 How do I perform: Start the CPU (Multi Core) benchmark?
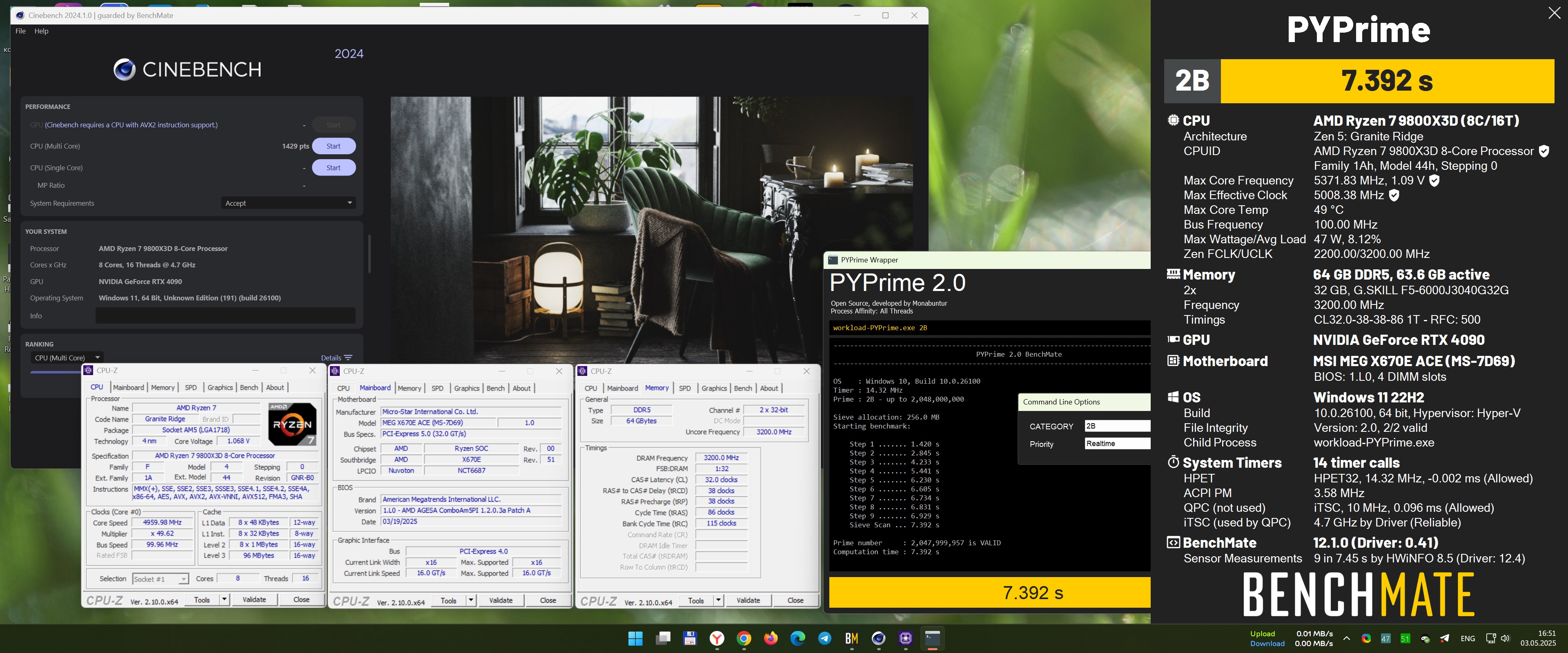[334, 146]
